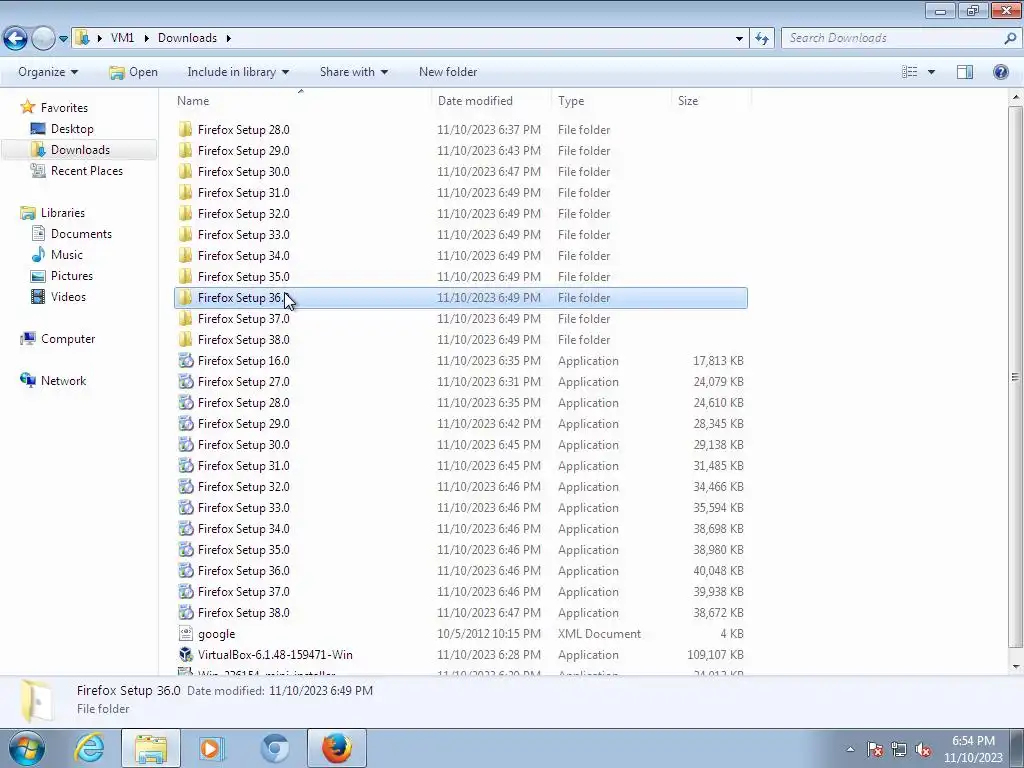
Task: Show the preview pane icon
Action: click(x=965, y=72)
